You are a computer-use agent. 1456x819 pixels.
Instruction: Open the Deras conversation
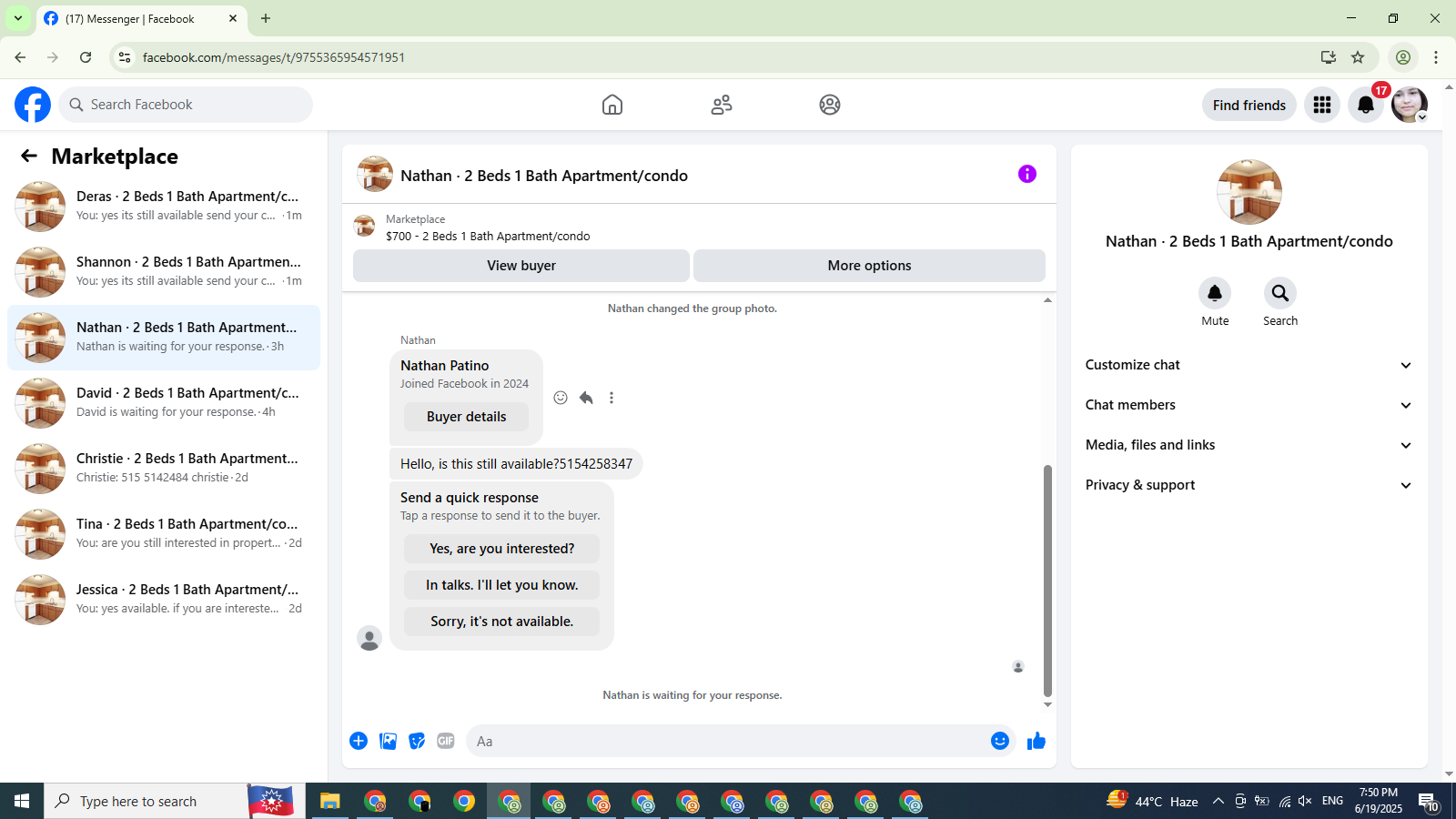click(164, 207)
